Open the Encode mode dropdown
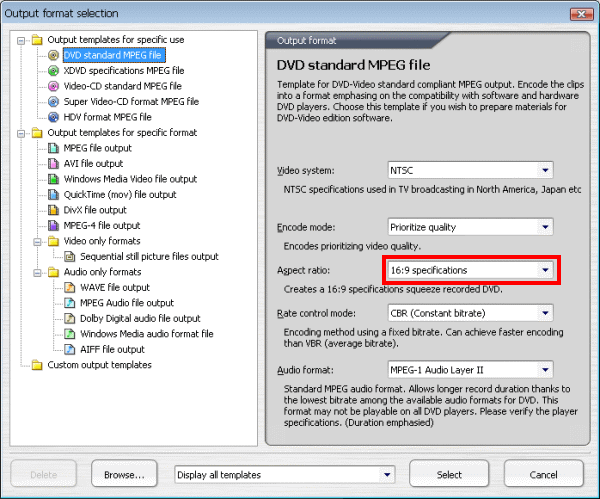600x499 pixels. (x=545, y=227)
